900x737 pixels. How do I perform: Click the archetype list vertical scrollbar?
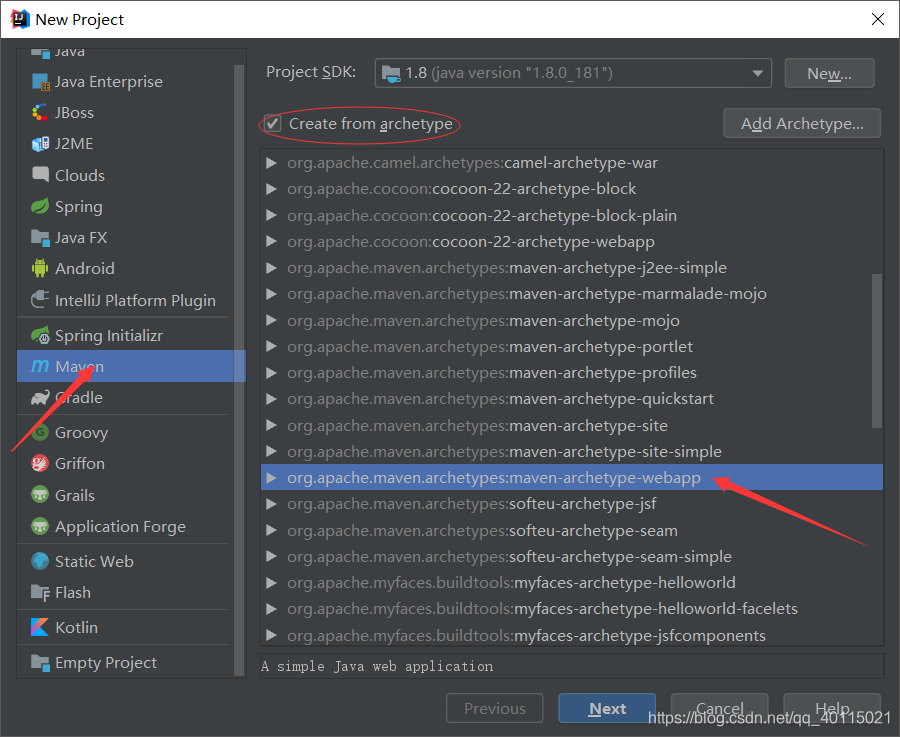pyautogui.click(x=876, y=350)
